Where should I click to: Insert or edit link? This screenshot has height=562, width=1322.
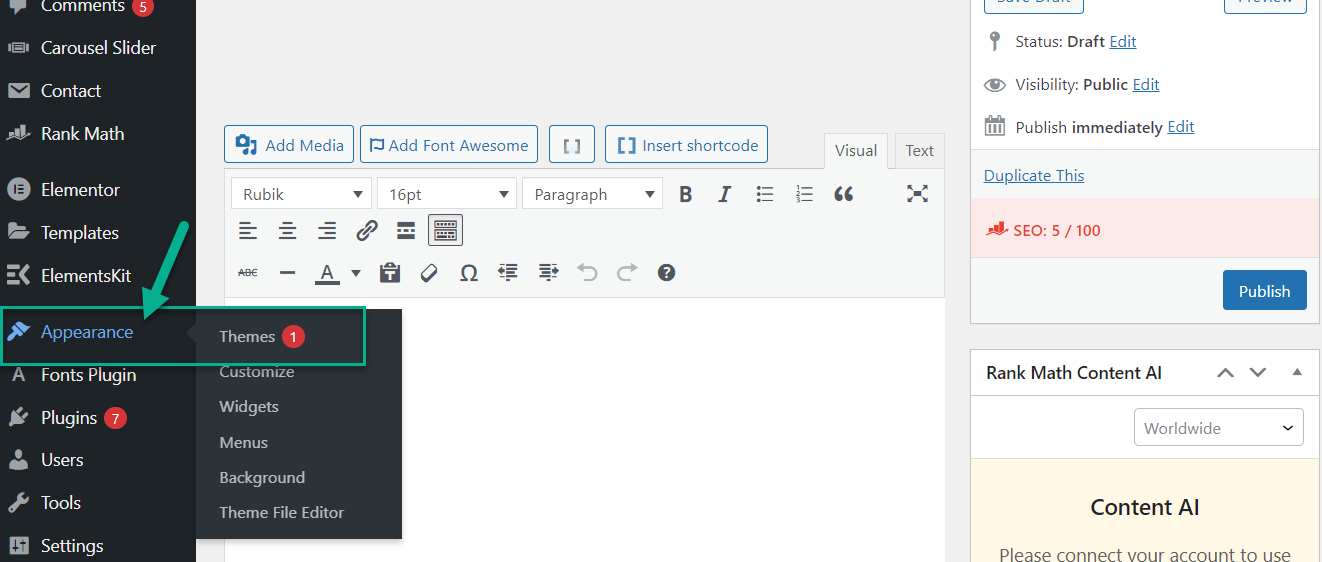point(367,231)
